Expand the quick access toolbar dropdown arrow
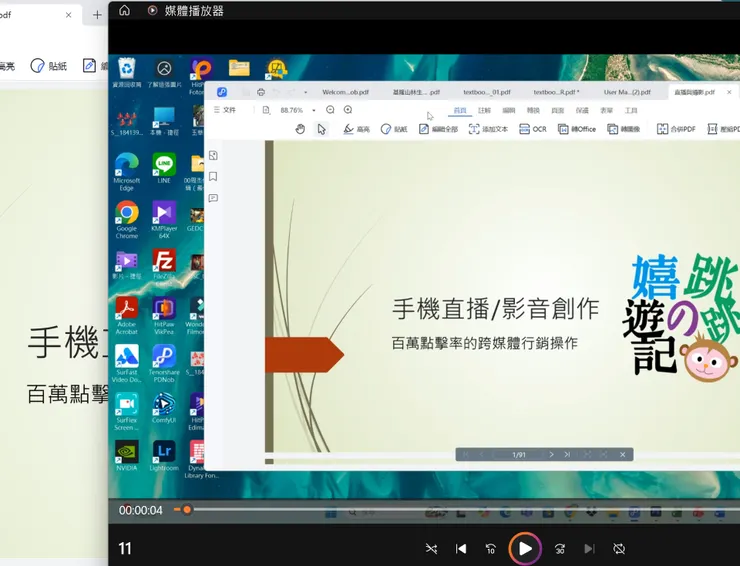740x566 pixels. [305, 93]
